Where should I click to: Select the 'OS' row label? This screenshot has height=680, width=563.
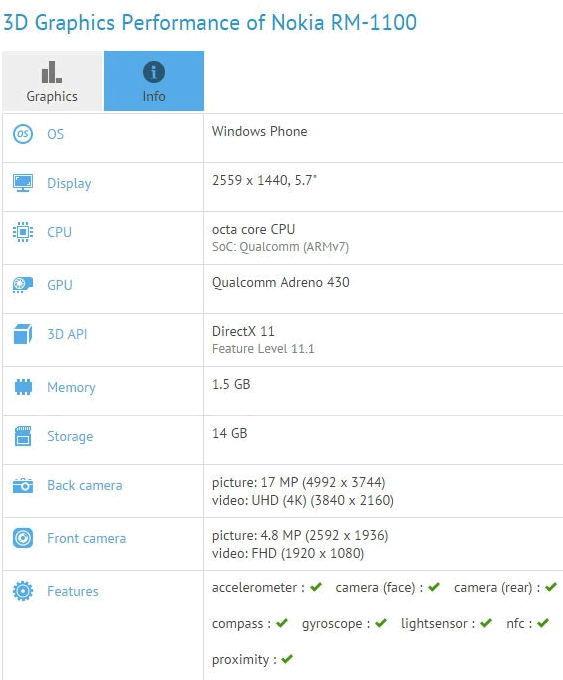tap(56, 134)
